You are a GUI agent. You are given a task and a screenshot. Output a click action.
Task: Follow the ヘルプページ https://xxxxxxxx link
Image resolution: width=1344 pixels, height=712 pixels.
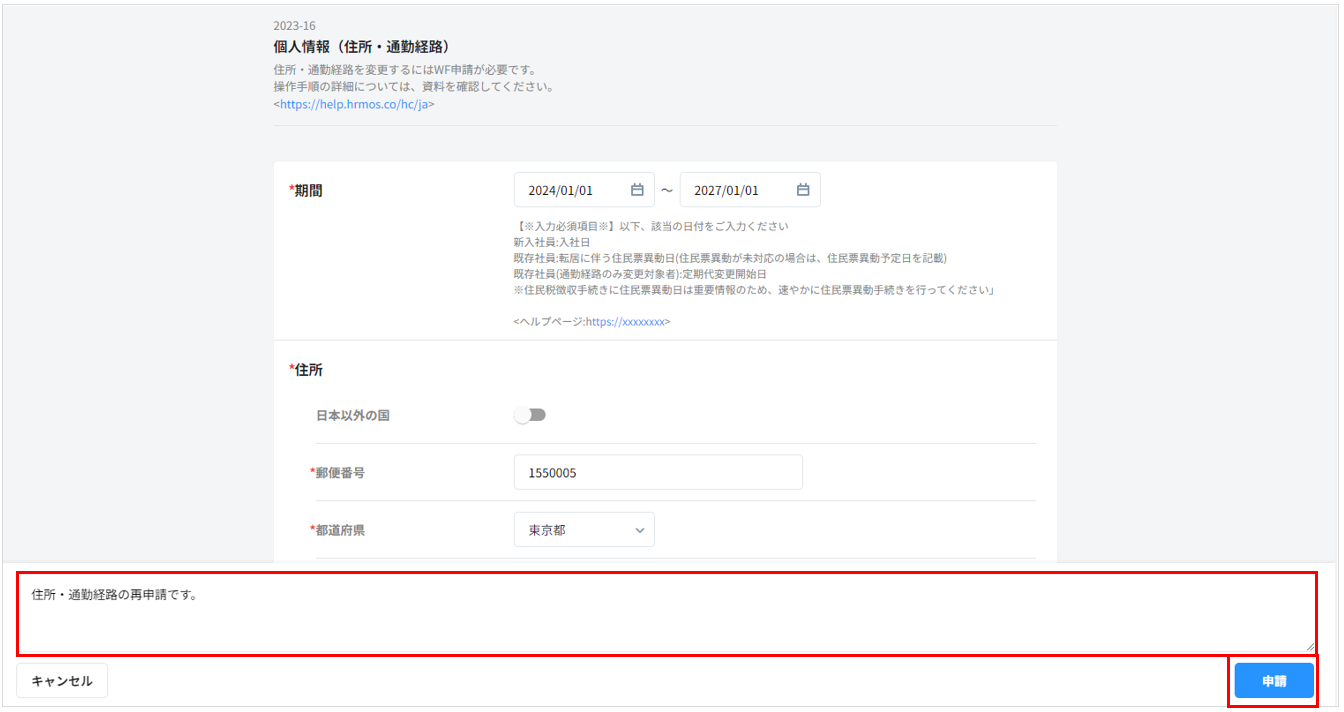coord(625,322)
